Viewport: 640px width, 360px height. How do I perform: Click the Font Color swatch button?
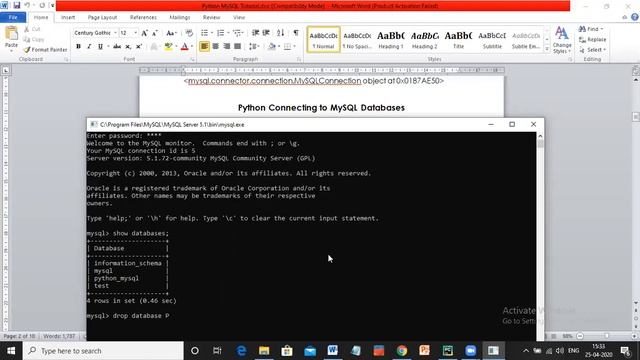click(x=184, y=47)
